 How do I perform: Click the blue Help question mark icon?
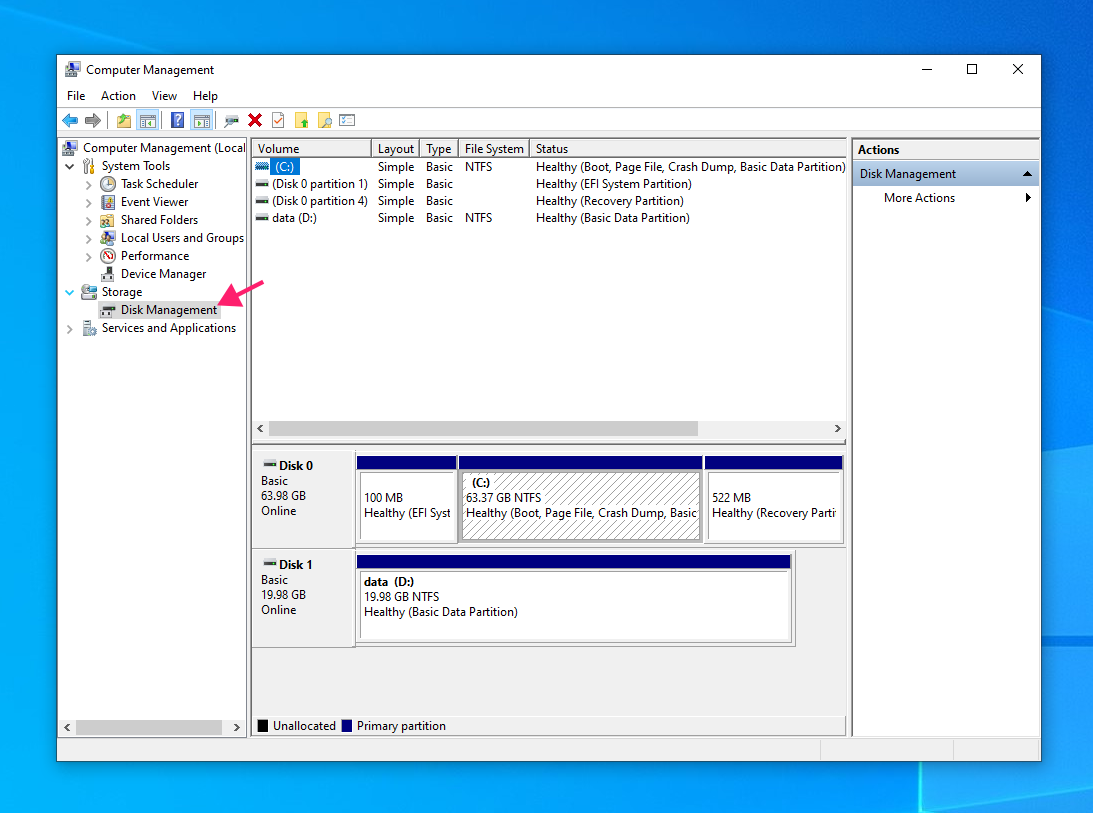pos(178,121)
